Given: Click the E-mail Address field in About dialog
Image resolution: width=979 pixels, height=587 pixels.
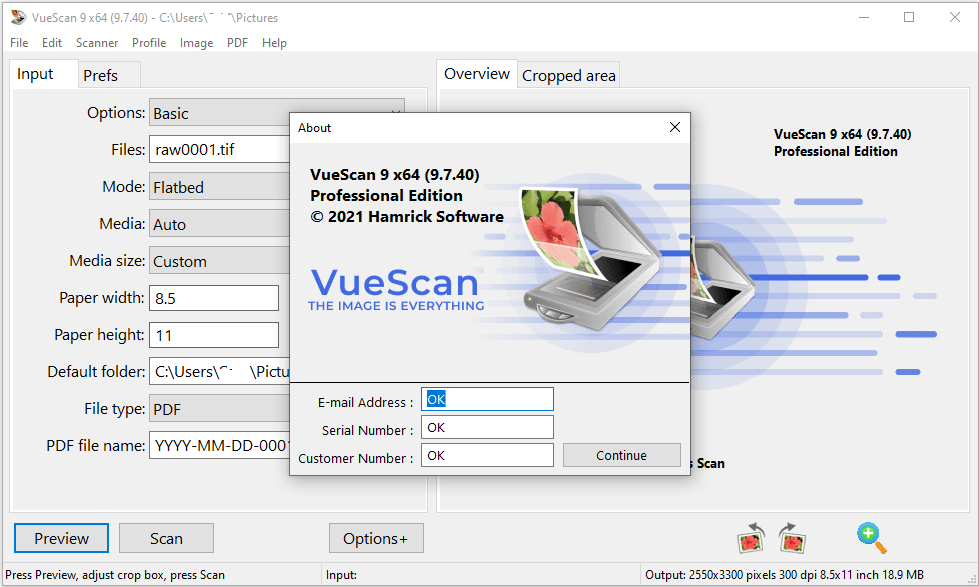Looking at the screenshot, I should point(487,399).
